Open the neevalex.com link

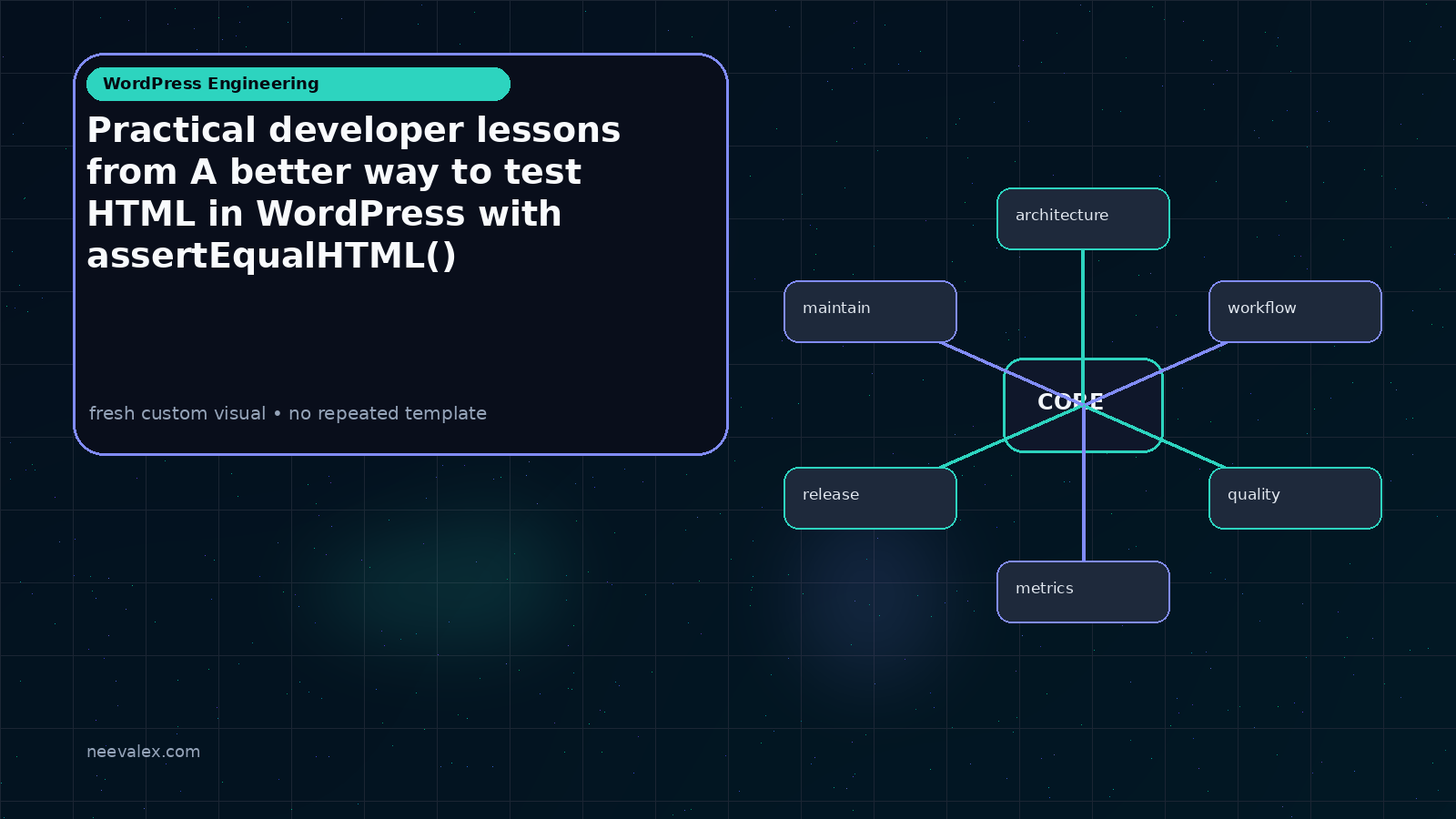point(143,752)
